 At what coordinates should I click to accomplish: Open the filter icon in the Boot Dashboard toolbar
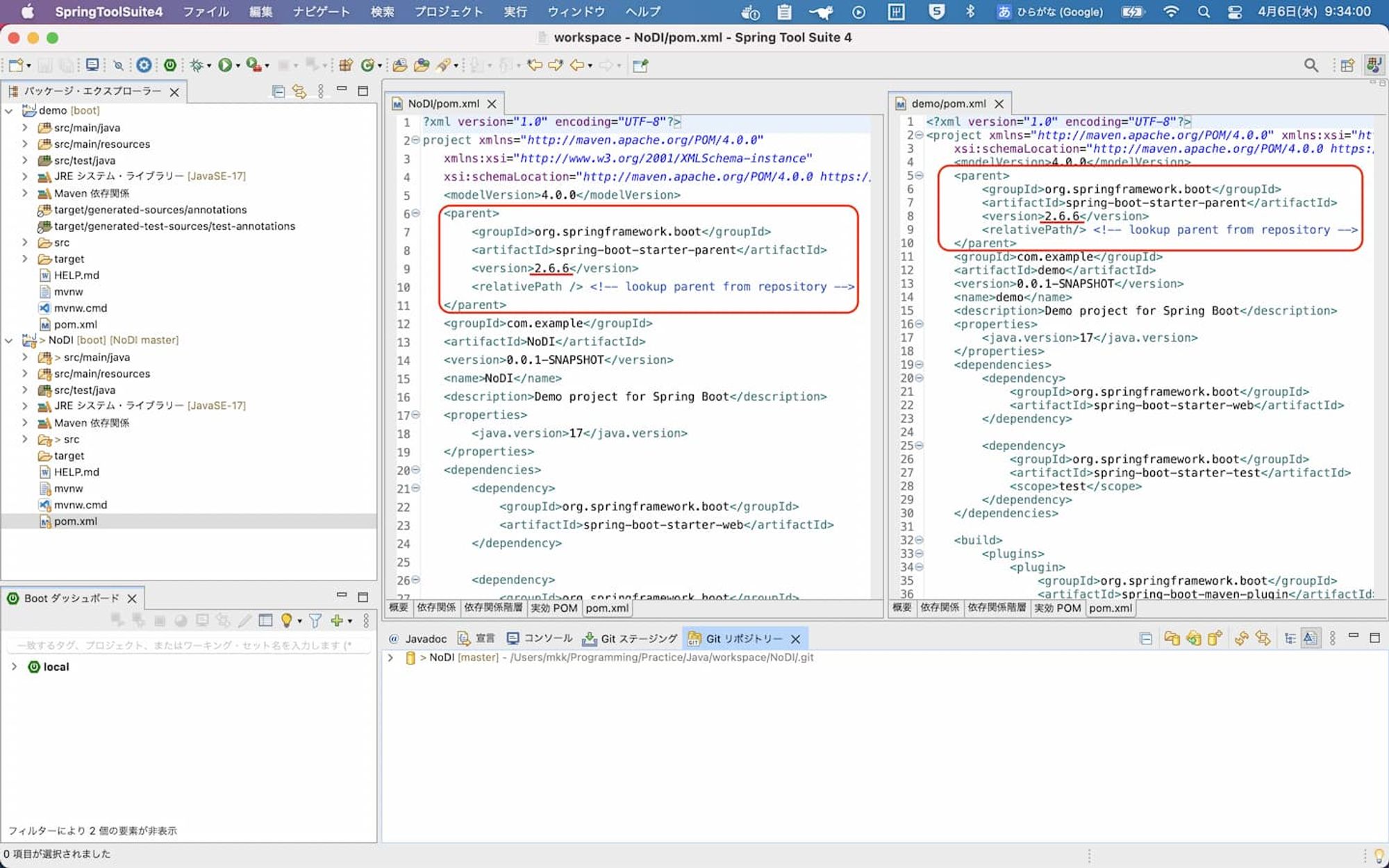point(315,620)
